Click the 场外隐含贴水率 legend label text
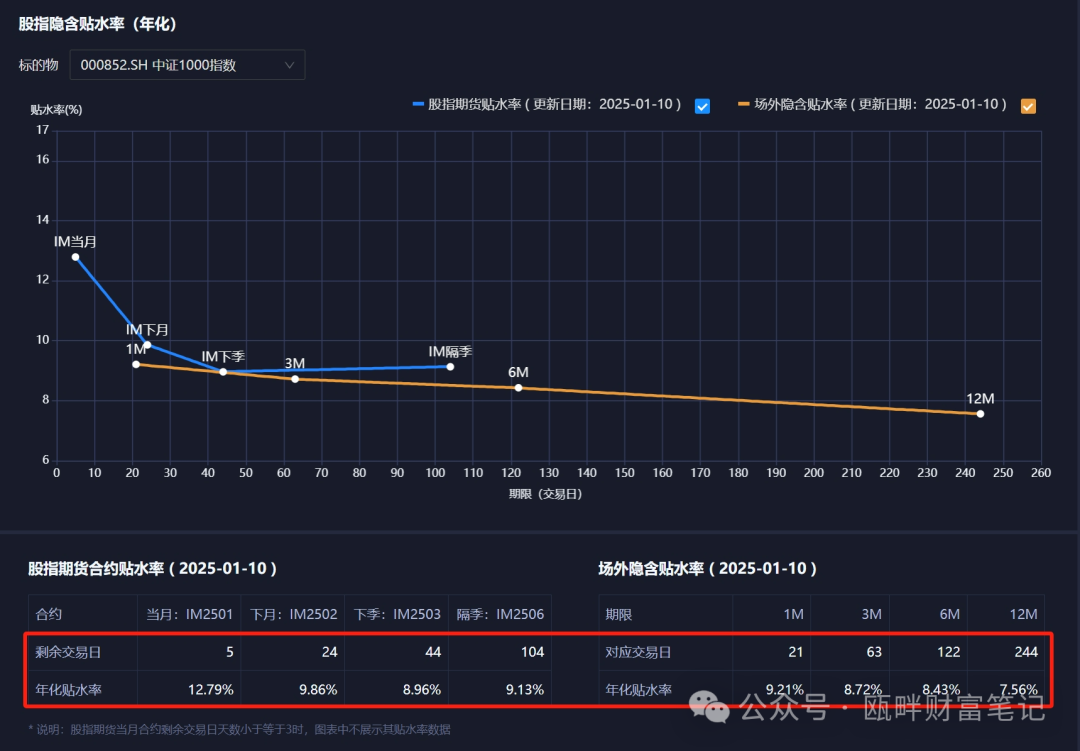The height and width of the screenshot is (751, 1080). (x=880, y=104)
